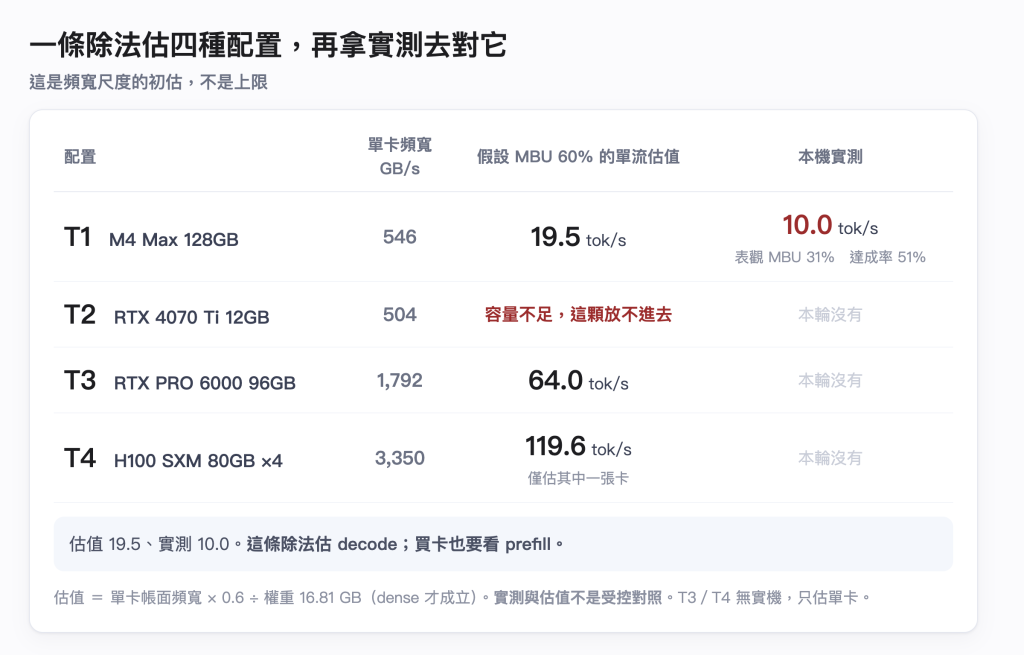Click the 表觀 MBU 31% note
The image size is (1024, 655).
tap(784, 257)
